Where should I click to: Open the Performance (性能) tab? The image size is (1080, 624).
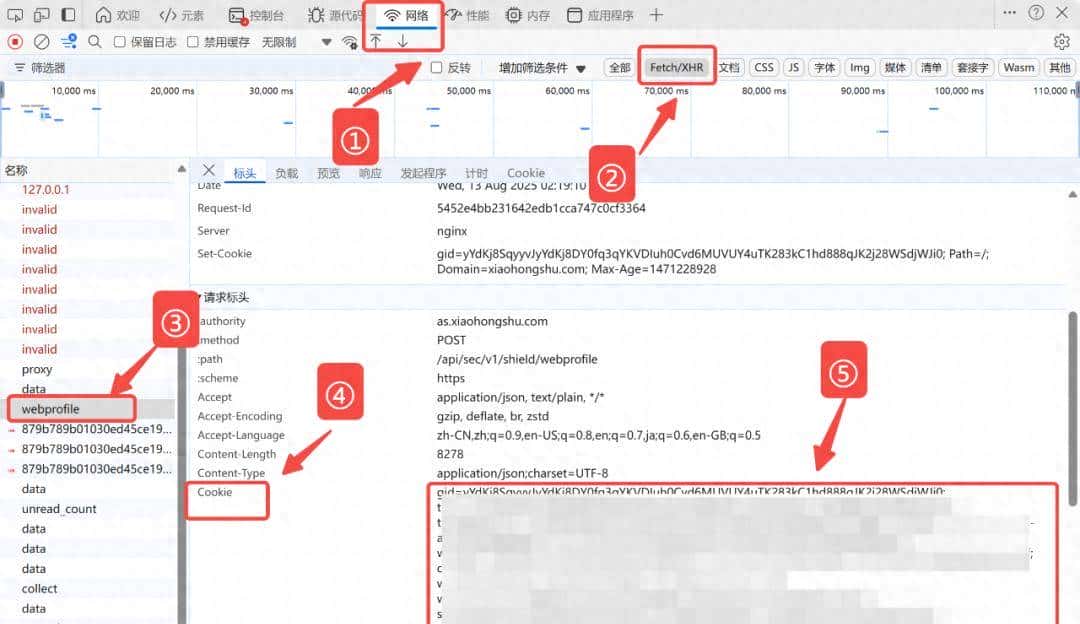[x=466, y=15]
